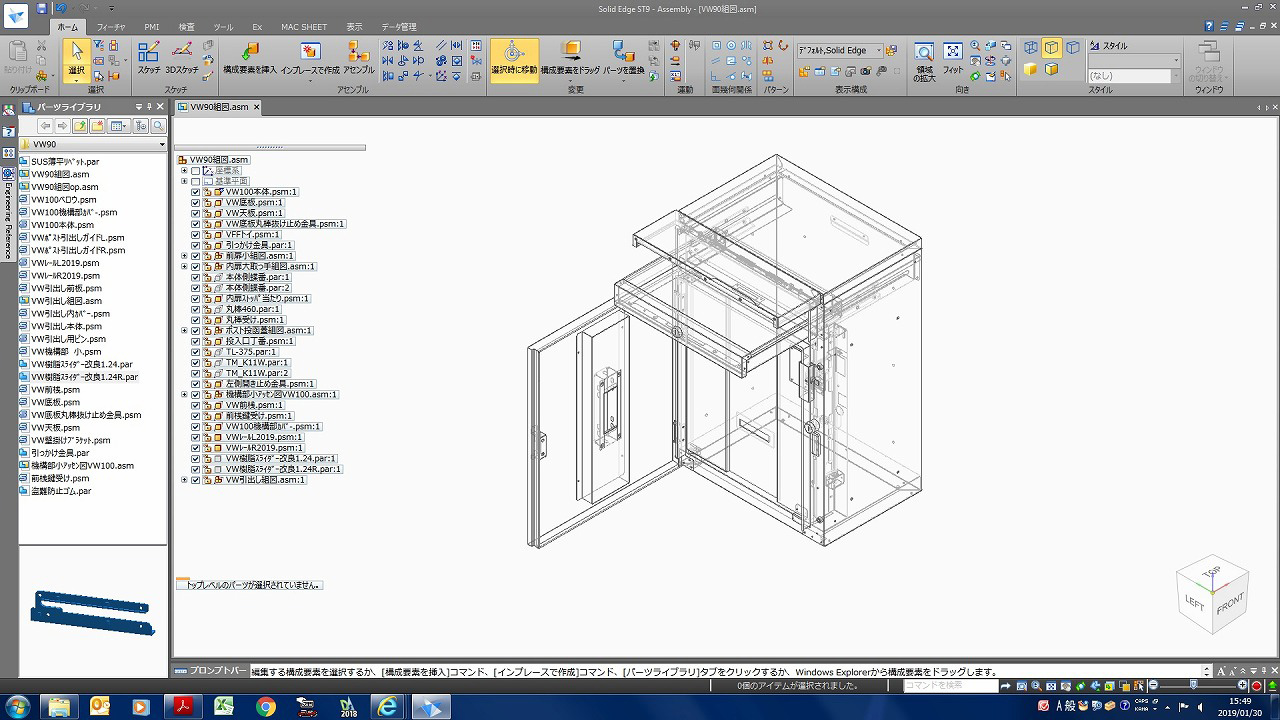This screenshot has height=720, width=1280.
Task: Check the 基準平面 checkbox
Action: [x=196, y=181]
